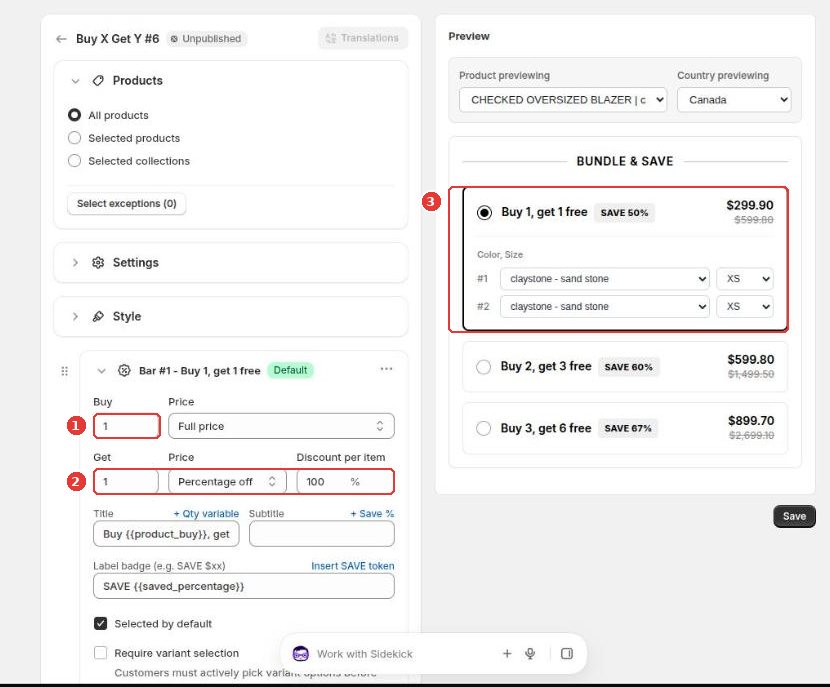
Task: Select the Selected products radio option
Action: [75, 138]
